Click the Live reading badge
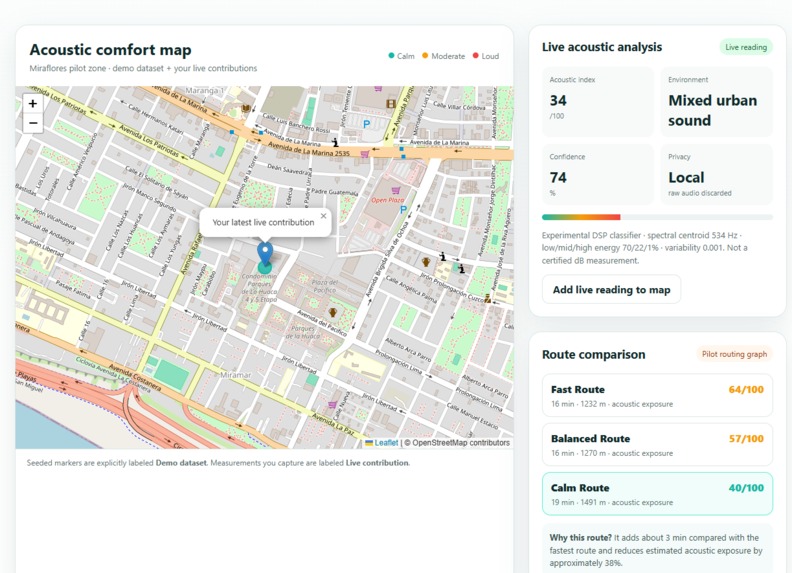 (x=746, y=47)
